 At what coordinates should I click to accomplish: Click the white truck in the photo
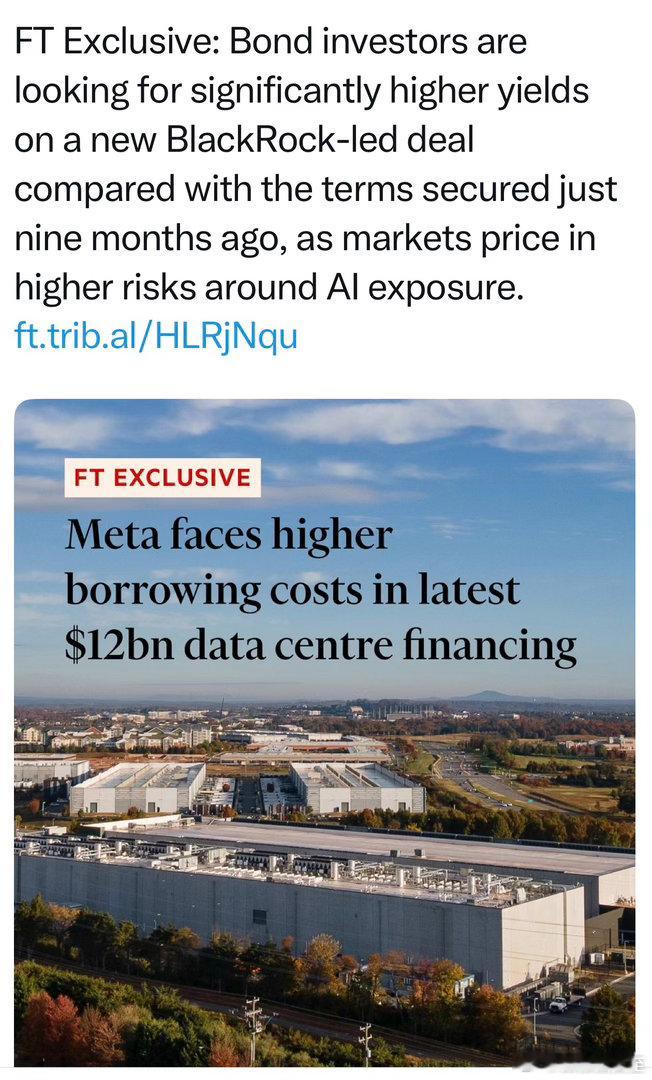558,1005
